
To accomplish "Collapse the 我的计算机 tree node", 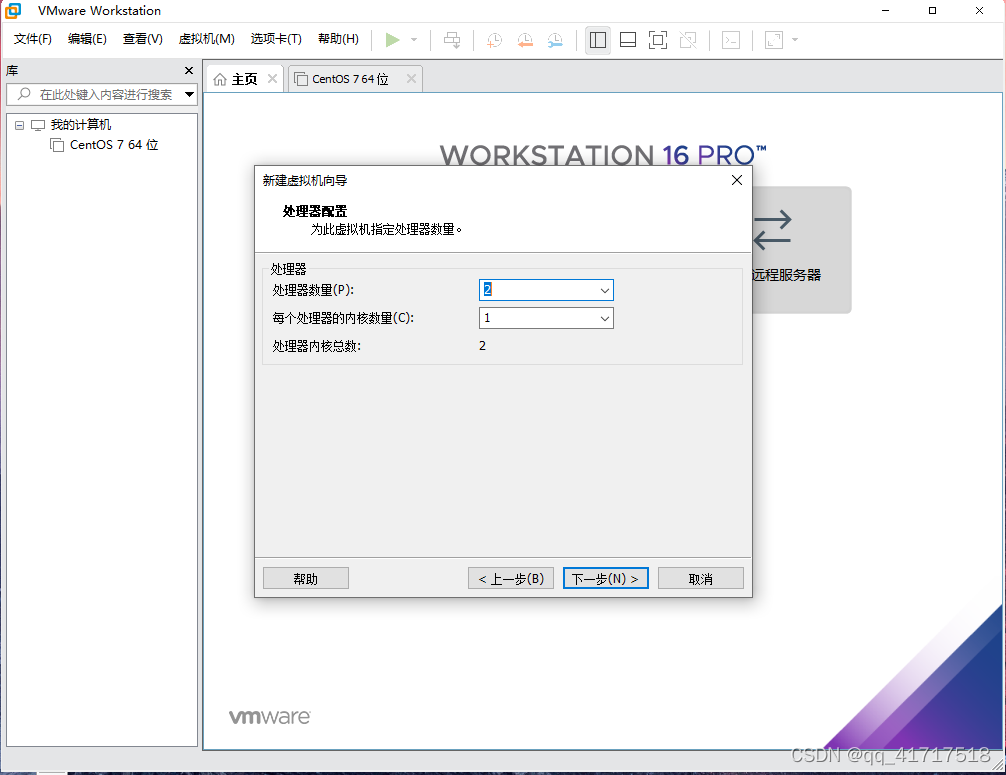I will pyautogui.click(x=19, y=125).
